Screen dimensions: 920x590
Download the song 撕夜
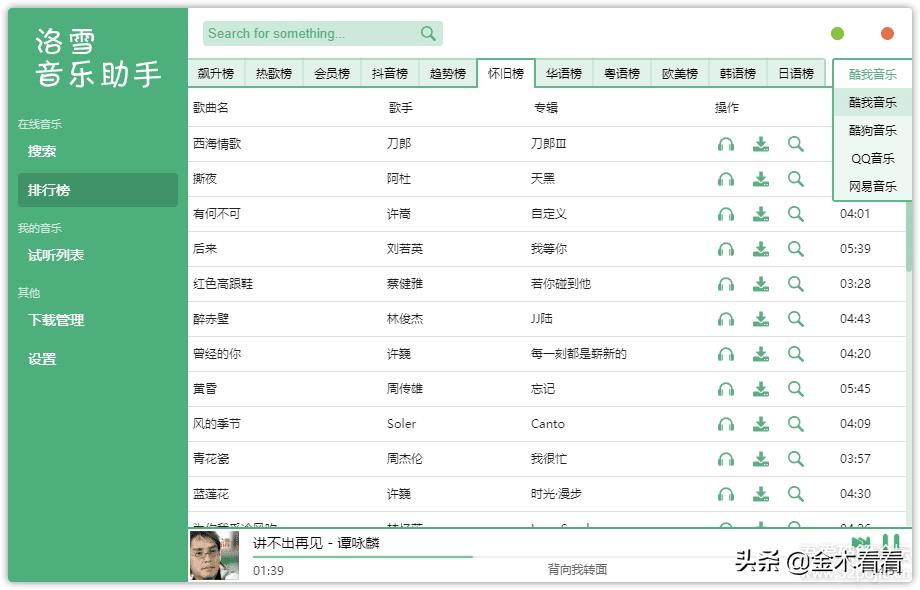pyautogui.click(x=761, y=179)
